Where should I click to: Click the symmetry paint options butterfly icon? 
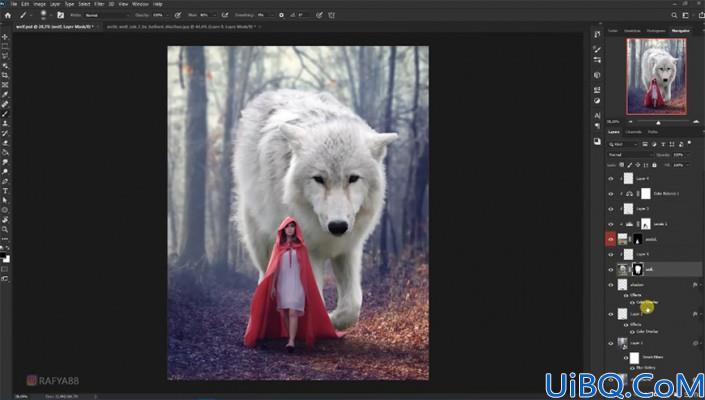[x=331, y=15]
